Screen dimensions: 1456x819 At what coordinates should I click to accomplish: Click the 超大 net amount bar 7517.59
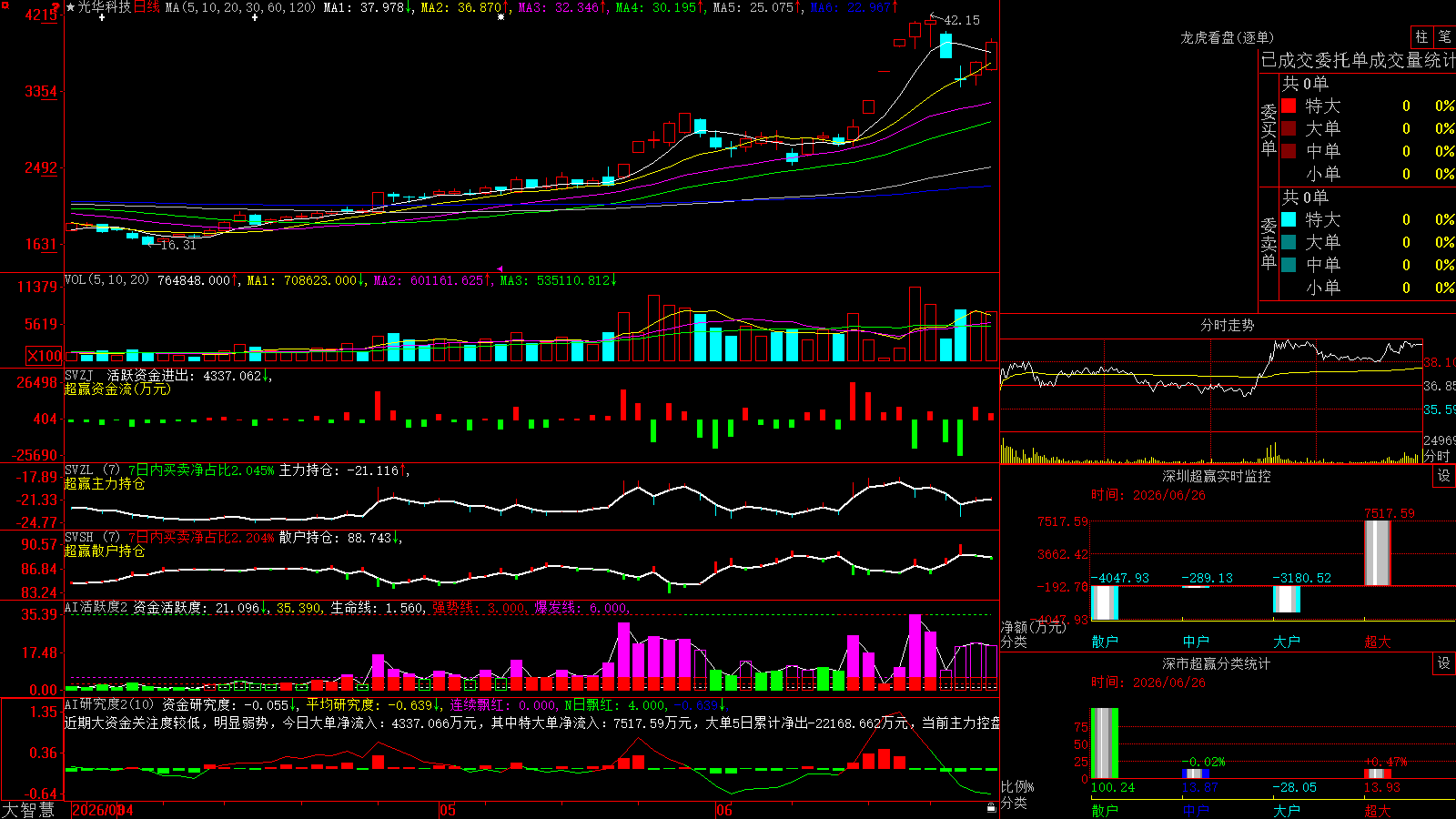(x=1378, y=552)
